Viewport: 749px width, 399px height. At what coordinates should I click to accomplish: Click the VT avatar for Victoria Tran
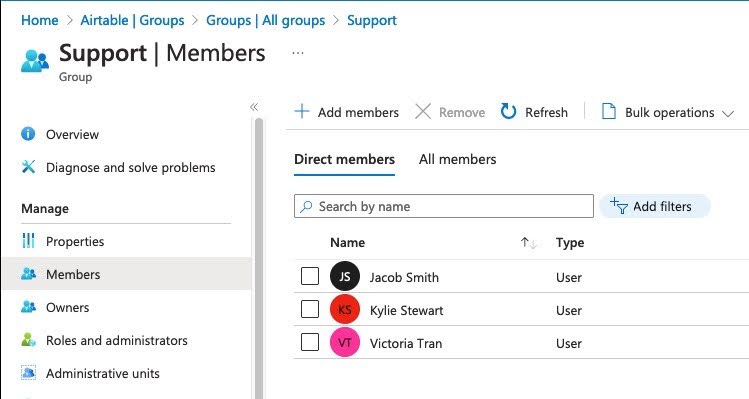[x=344, y=342]
